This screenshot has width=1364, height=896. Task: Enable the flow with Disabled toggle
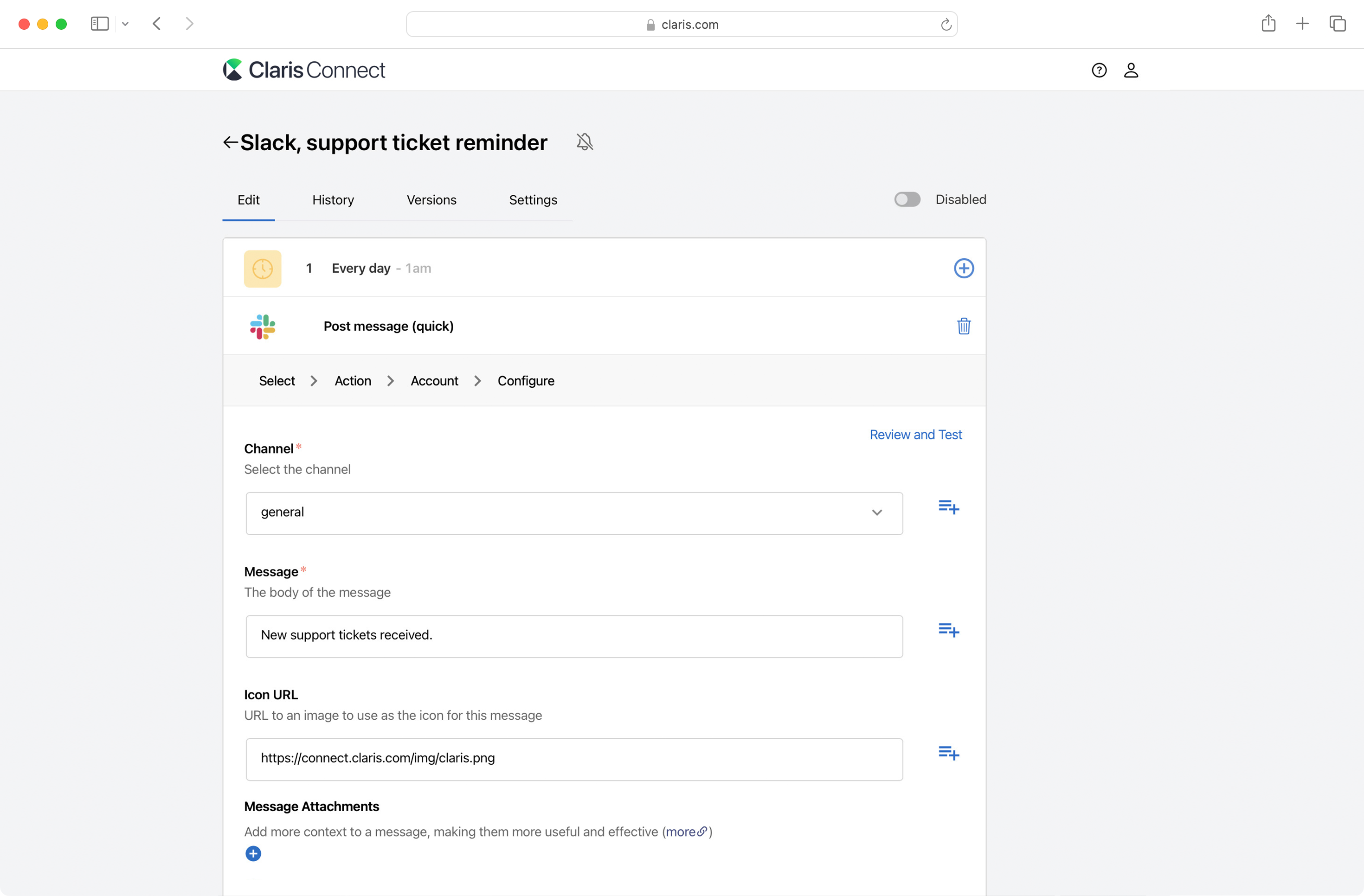[907, 199]
